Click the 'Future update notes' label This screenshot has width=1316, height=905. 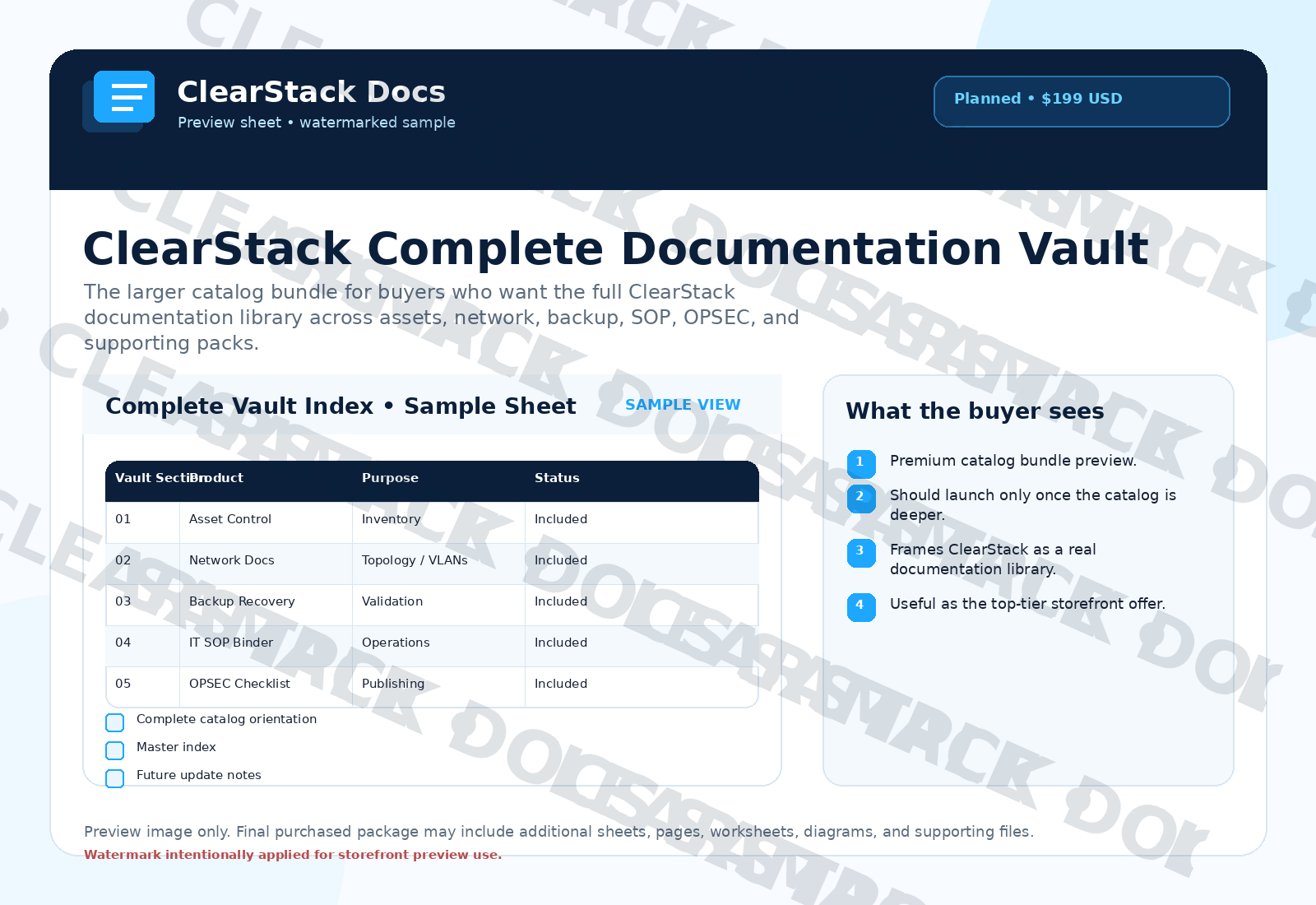point(198,775)
